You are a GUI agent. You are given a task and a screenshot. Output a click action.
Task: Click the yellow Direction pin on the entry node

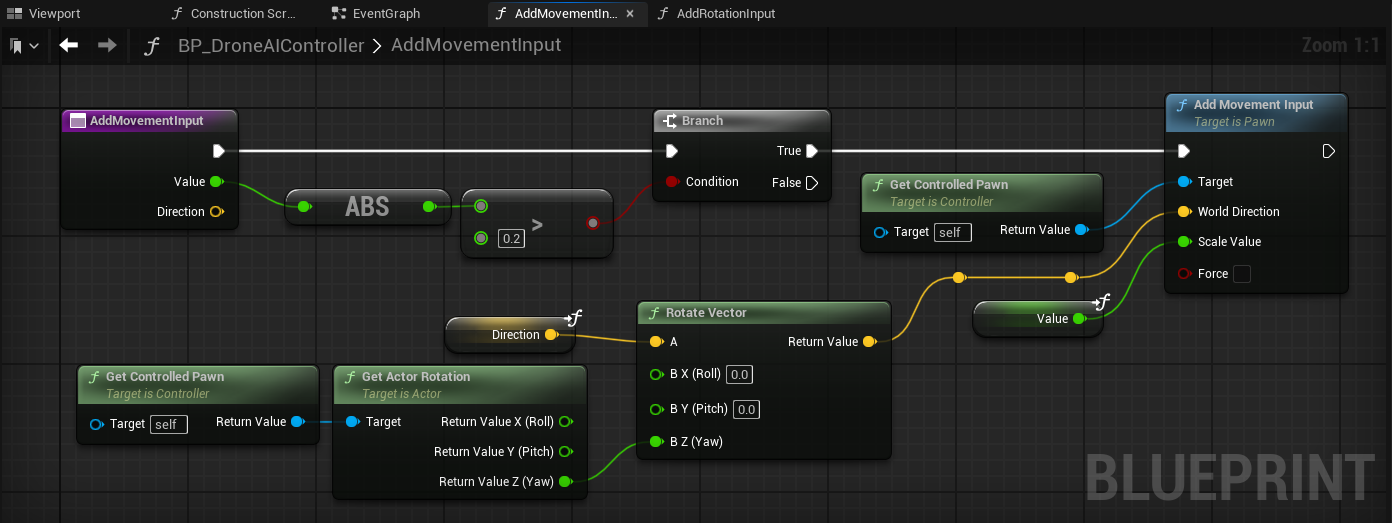click(x=216, y=212)
